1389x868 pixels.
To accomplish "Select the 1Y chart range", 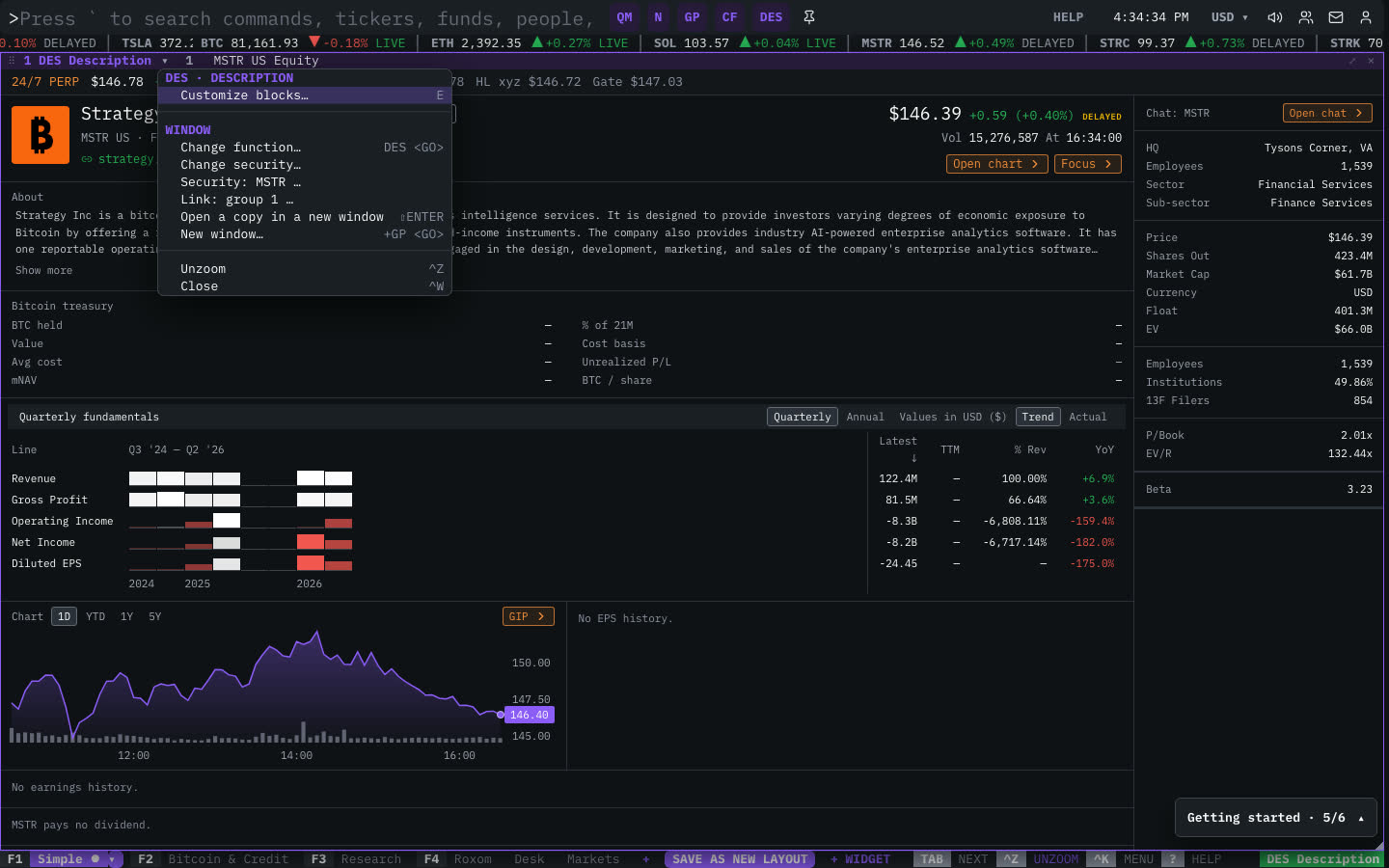I will [x=126, y=616].
